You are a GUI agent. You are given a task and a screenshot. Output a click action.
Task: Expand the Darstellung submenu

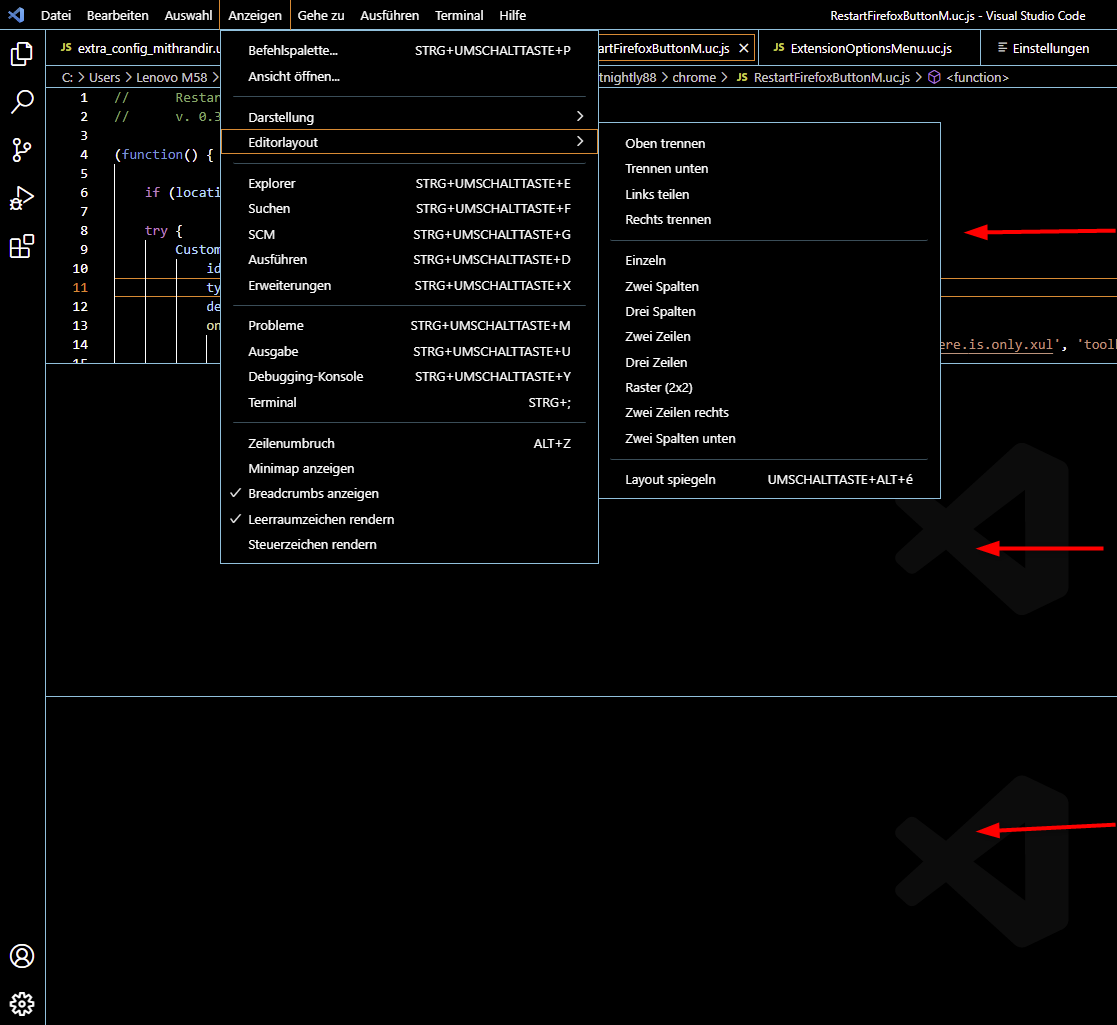point(410,117)
